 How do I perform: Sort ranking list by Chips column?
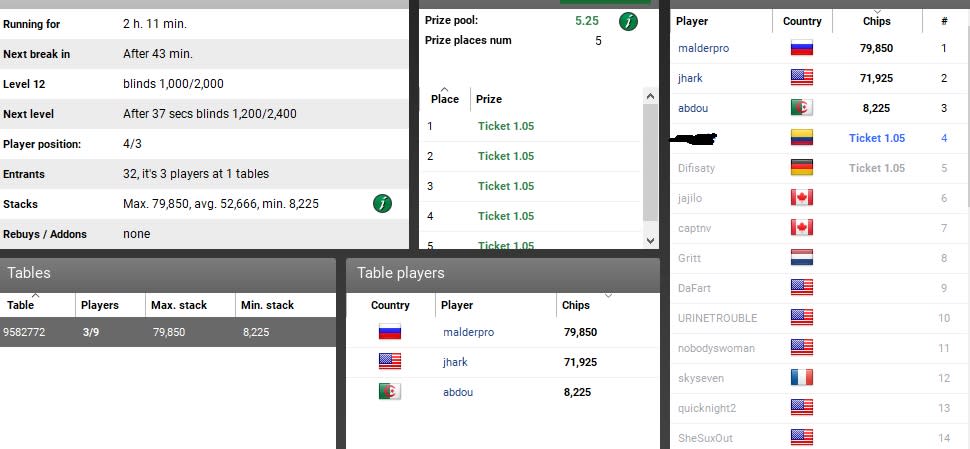point(877,21)
